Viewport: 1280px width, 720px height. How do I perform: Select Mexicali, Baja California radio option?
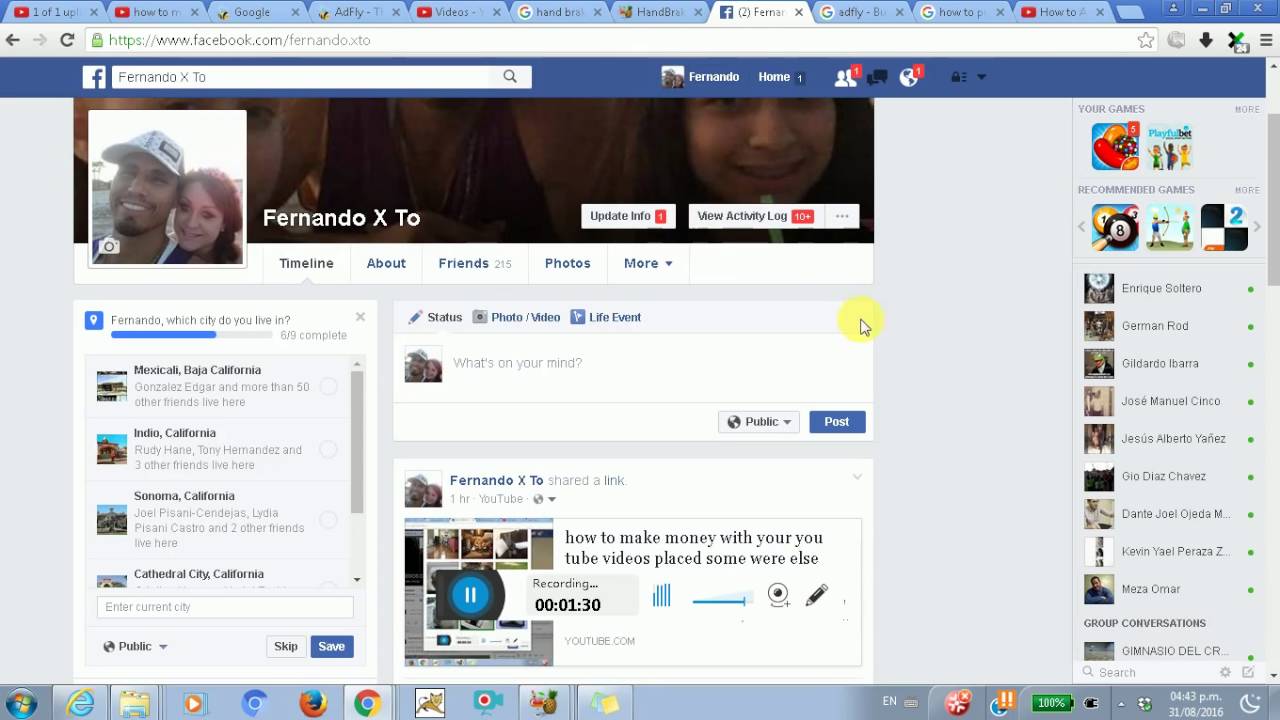click(x=328, y=386)
